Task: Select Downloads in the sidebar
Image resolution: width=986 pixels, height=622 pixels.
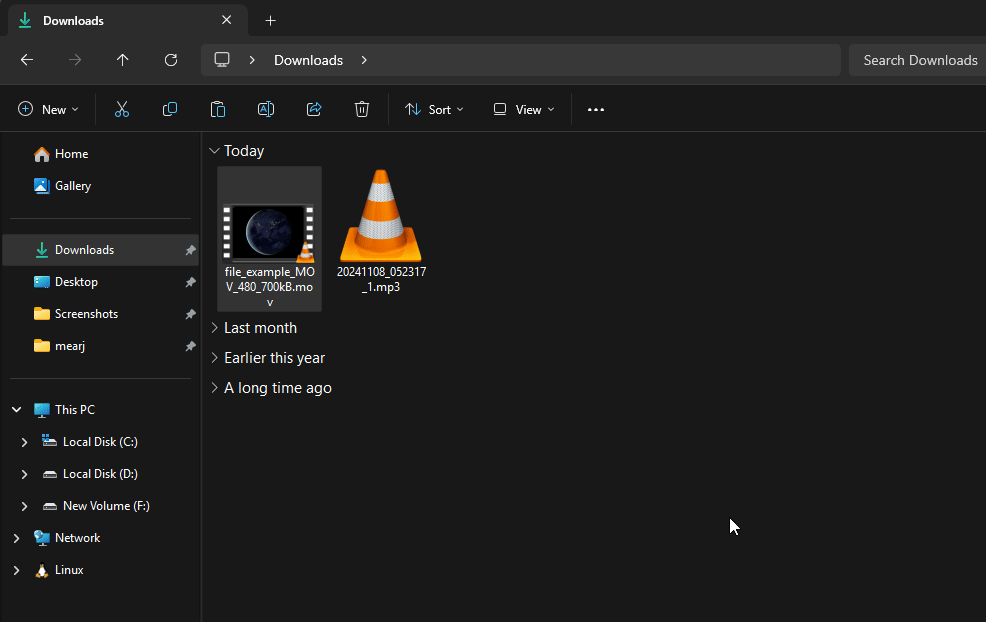Action: pyautogui.click(x=101, y=250)
